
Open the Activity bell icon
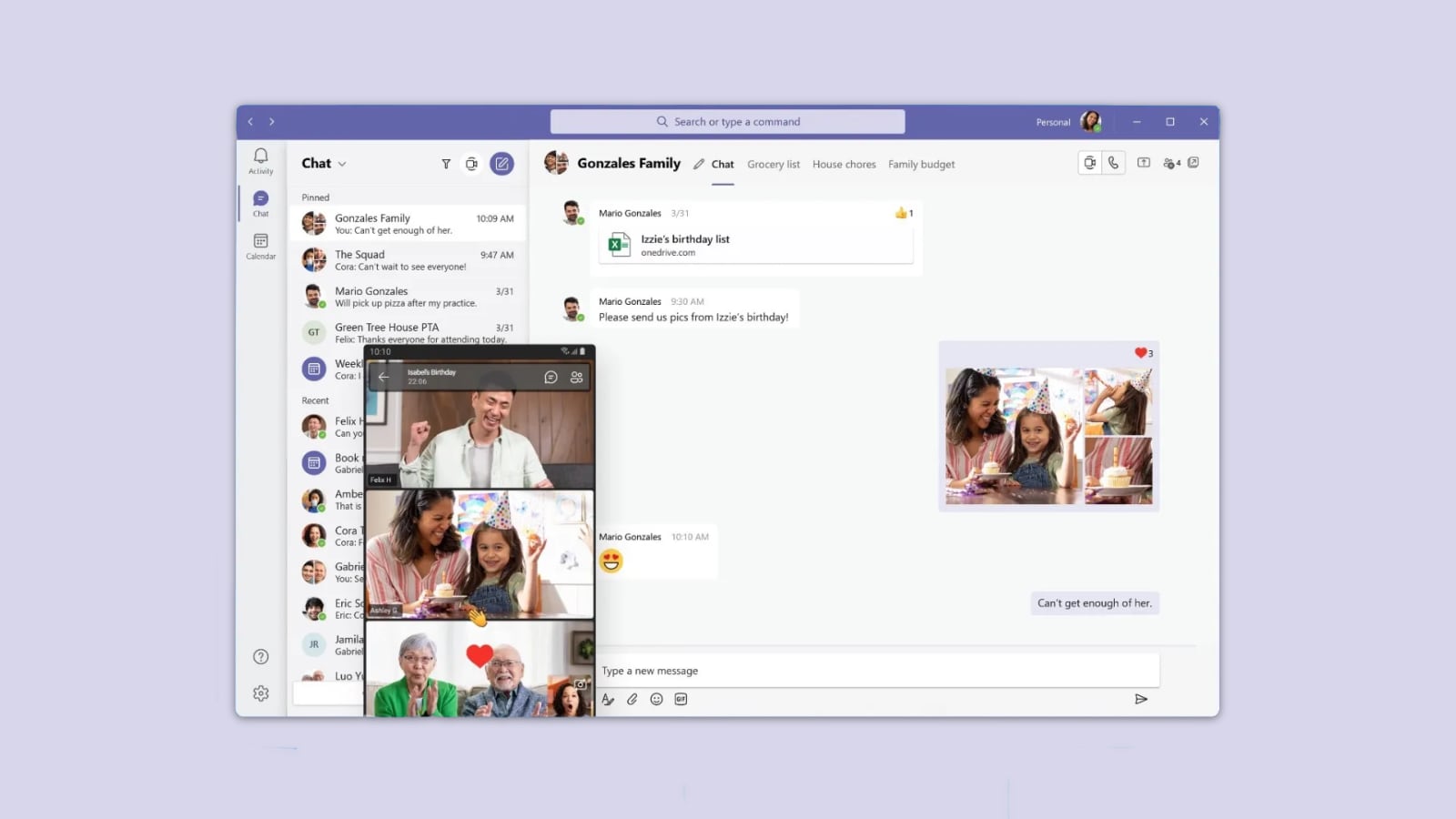[x=260, y=160]
